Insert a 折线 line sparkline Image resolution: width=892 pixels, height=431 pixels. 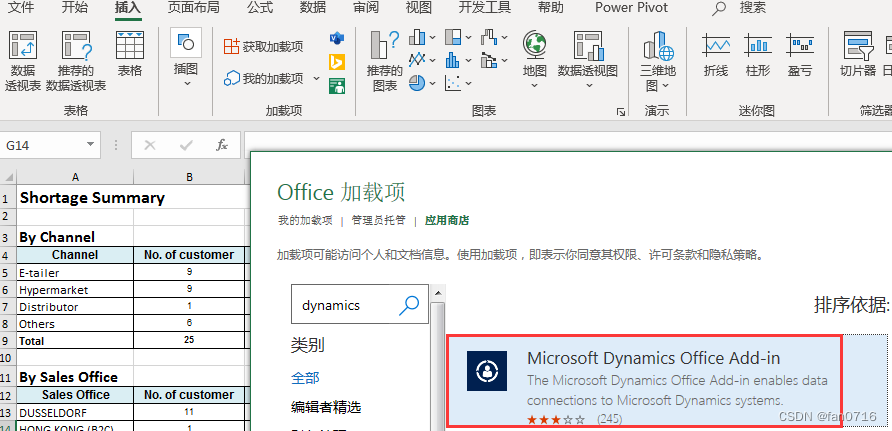[x=716, y=55]
